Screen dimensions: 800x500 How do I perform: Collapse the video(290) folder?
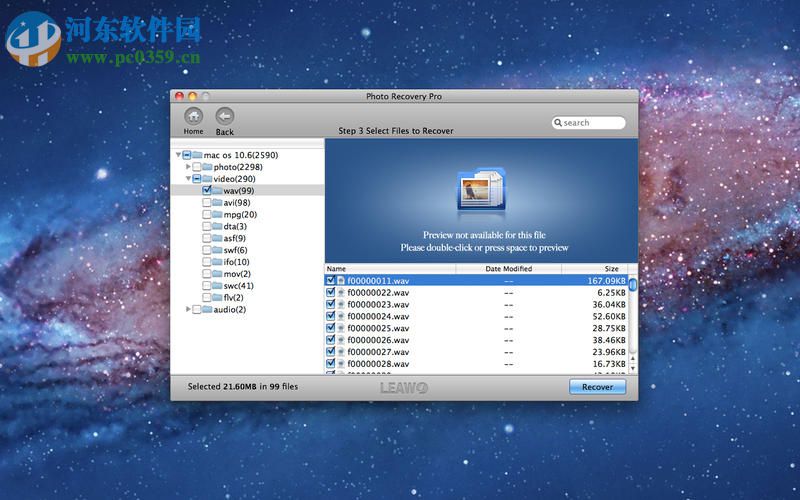coord(188,179)
